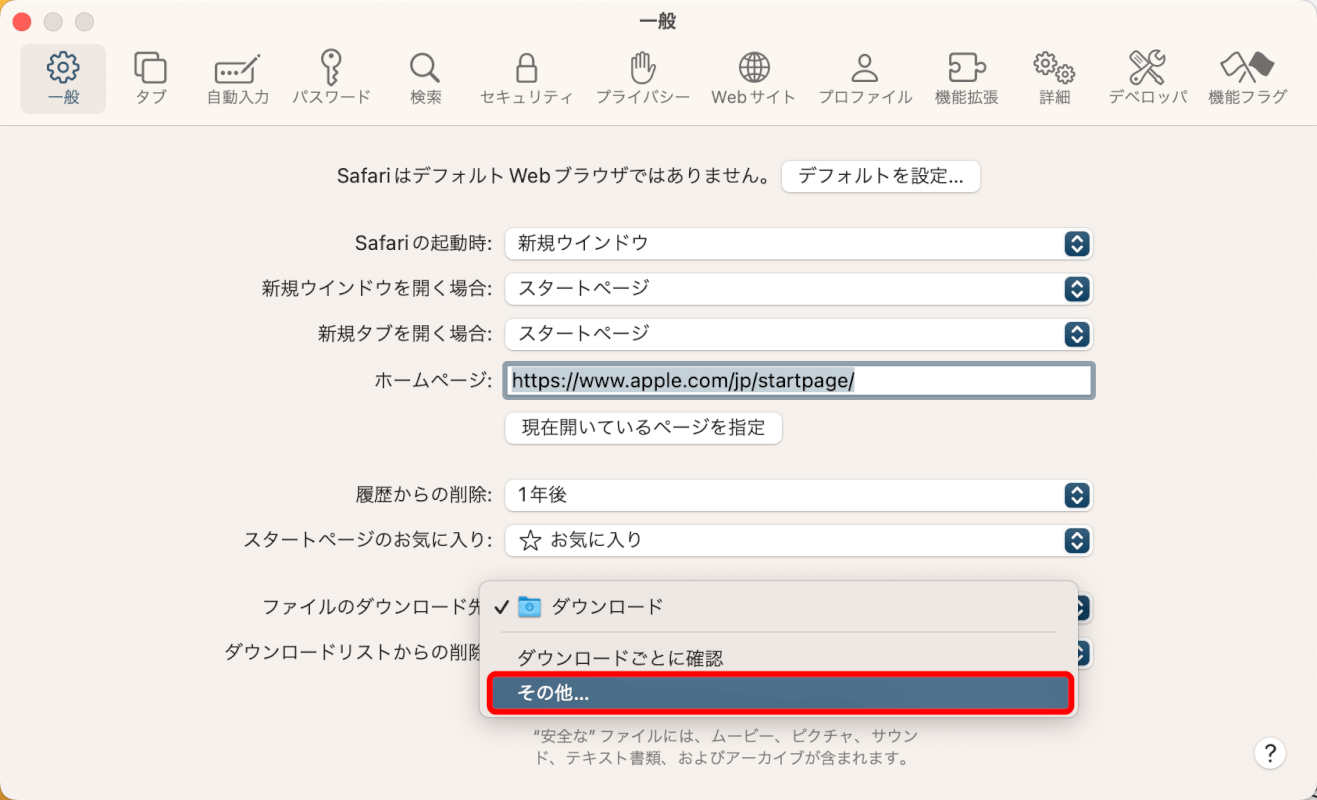Open the 詳細 (Advanced) gears pane
The height and width of the screenshot is (800, 1317).
coord(1054,78)
